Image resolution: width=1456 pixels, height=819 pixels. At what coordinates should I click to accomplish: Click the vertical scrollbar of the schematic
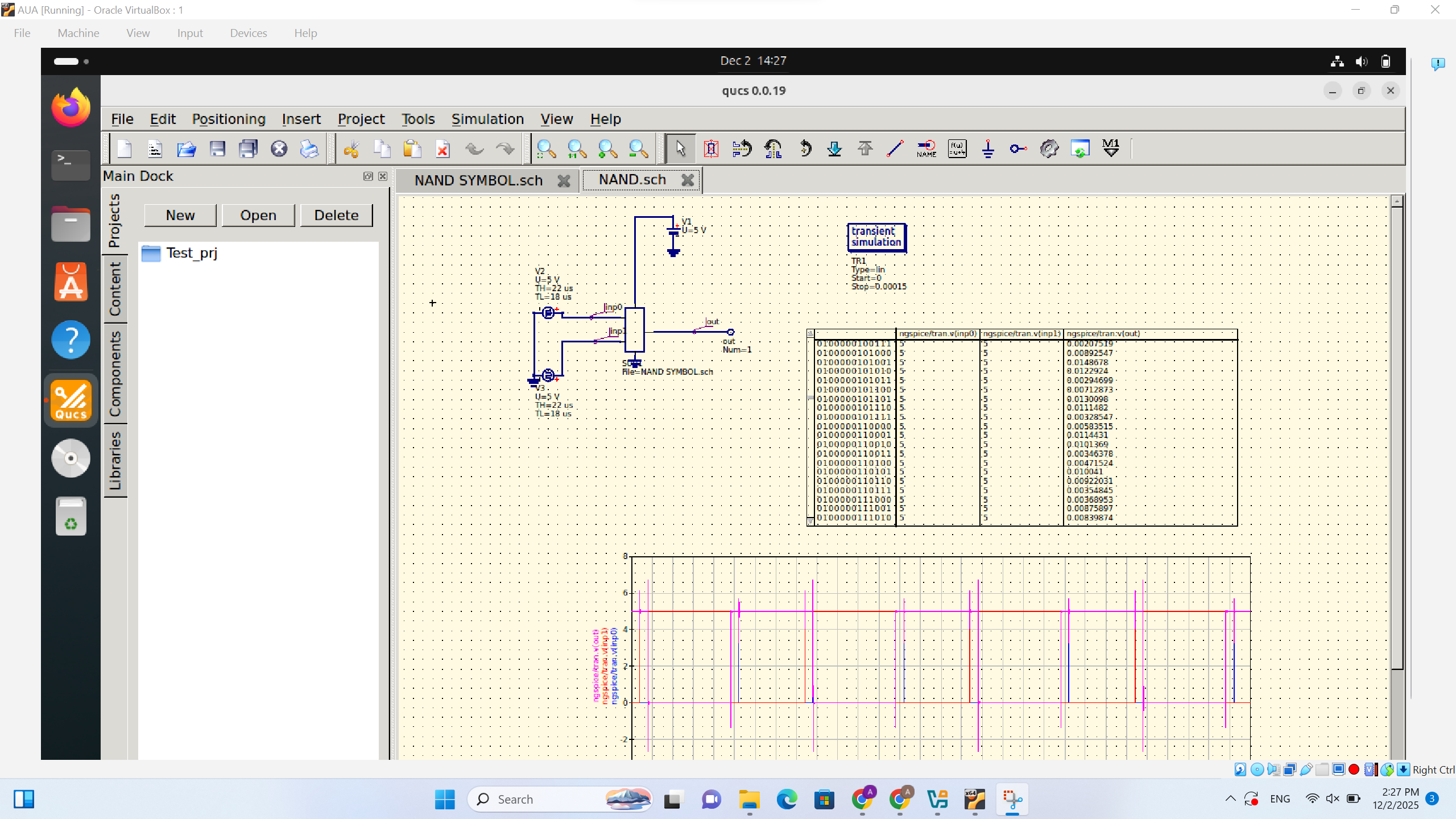point(1397,438)
